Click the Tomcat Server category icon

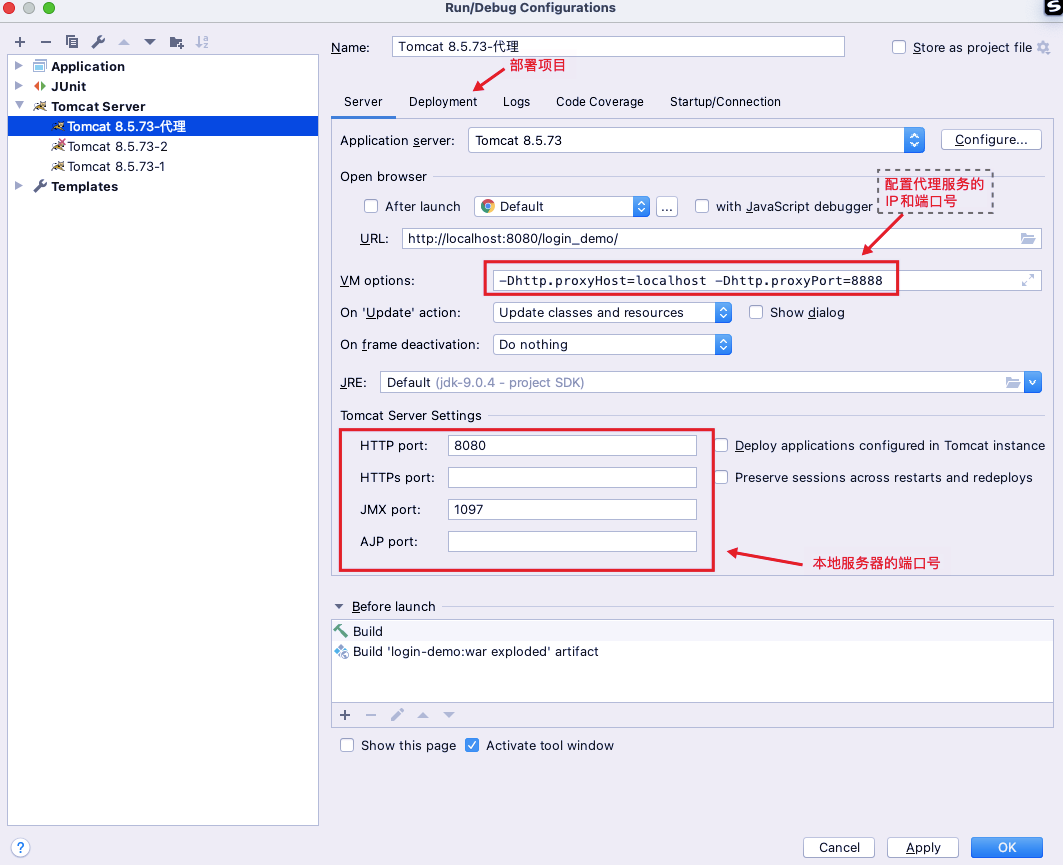point(40,106)
